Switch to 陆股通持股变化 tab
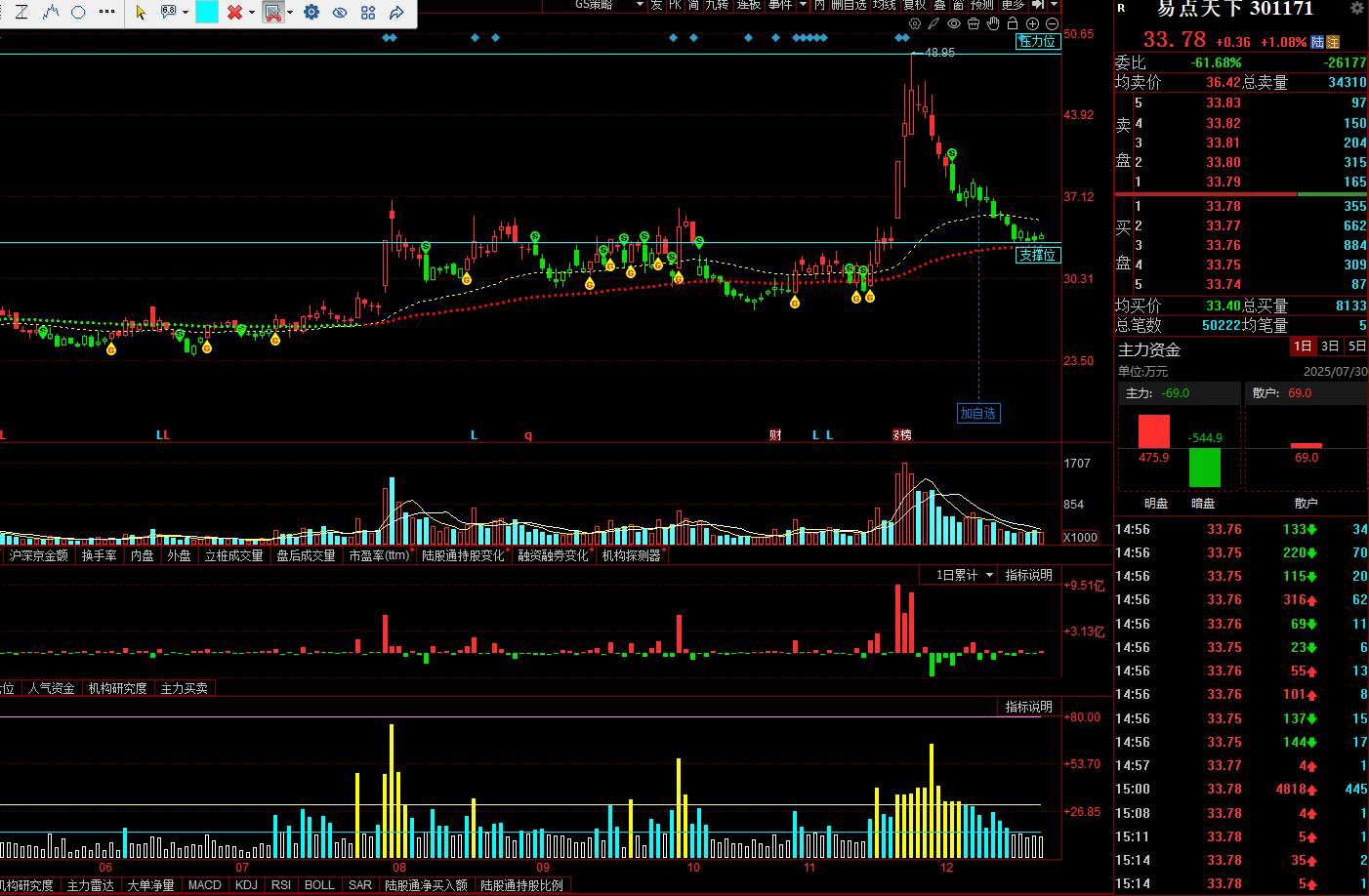 464,555
